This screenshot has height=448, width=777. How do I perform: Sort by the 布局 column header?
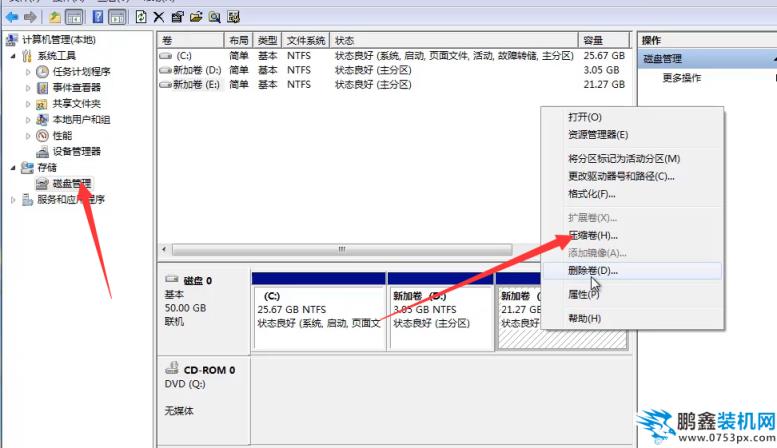[239, 40]
